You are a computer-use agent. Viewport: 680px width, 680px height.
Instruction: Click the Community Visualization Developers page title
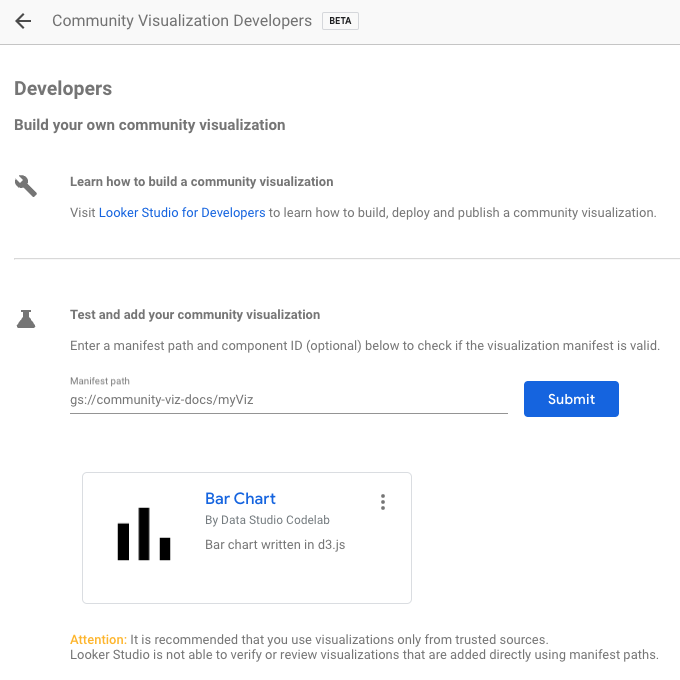[x=182, y=21]
